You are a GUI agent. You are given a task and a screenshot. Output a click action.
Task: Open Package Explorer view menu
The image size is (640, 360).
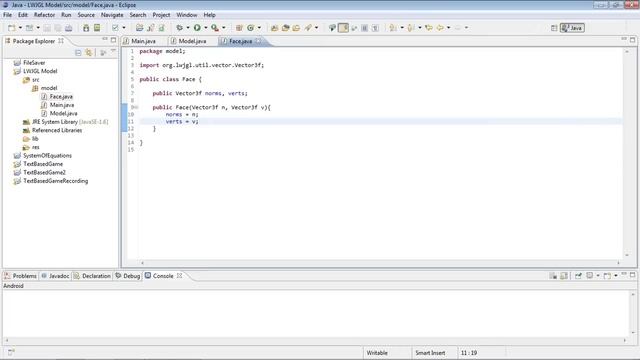[113, 51]
